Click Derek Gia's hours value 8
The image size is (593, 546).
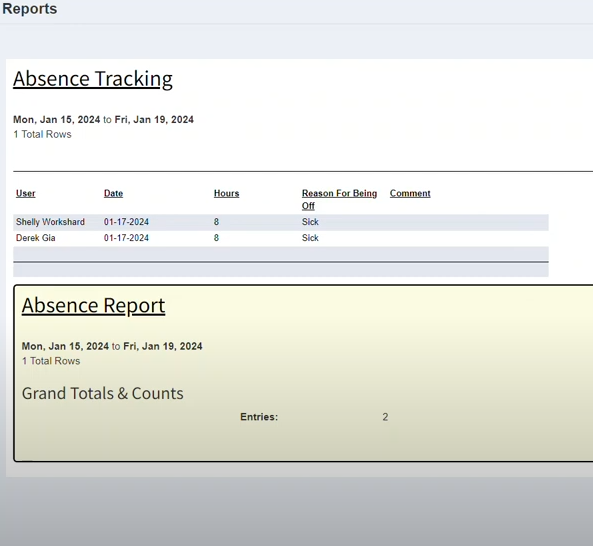pyautogui.click(x=216, y=238)
